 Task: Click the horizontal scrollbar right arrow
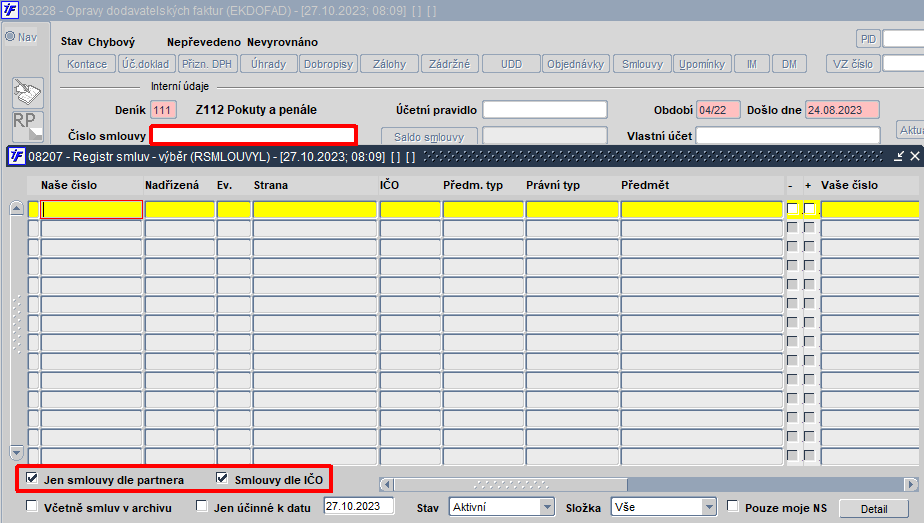(911, 484)
